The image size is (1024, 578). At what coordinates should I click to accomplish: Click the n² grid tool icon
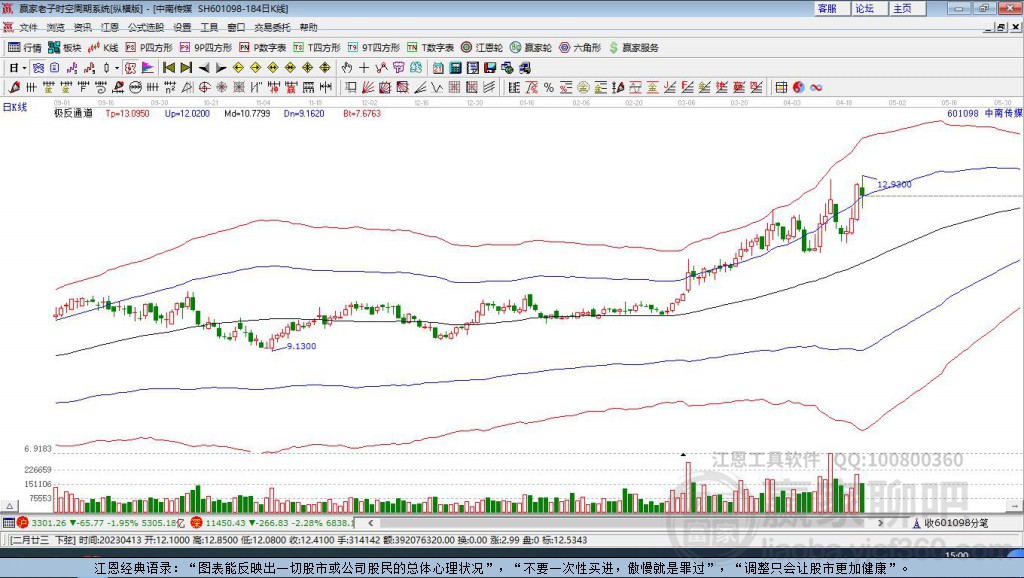(170, 88)
